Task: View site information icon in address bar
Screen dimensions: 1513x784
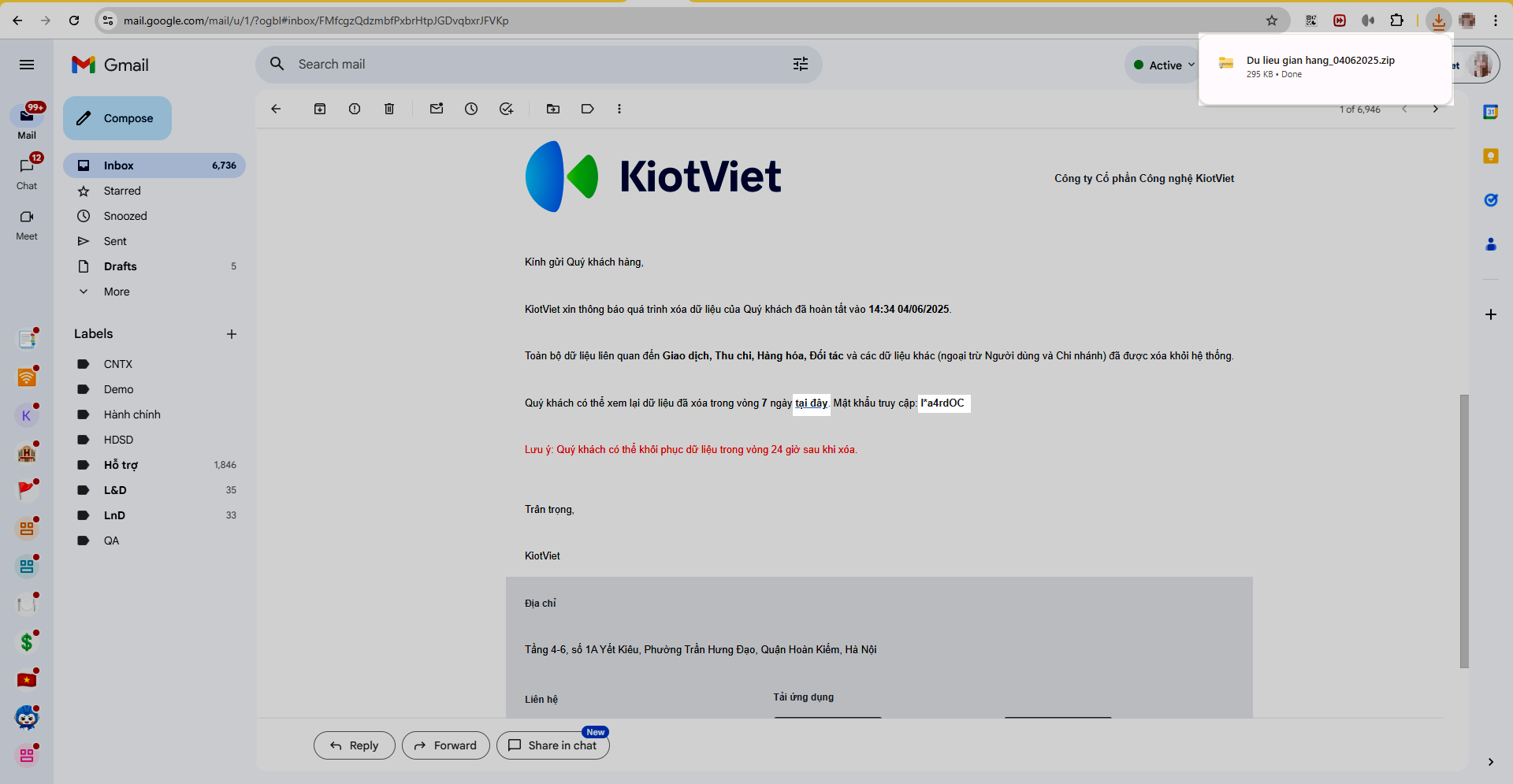Action: click(108, 20)
